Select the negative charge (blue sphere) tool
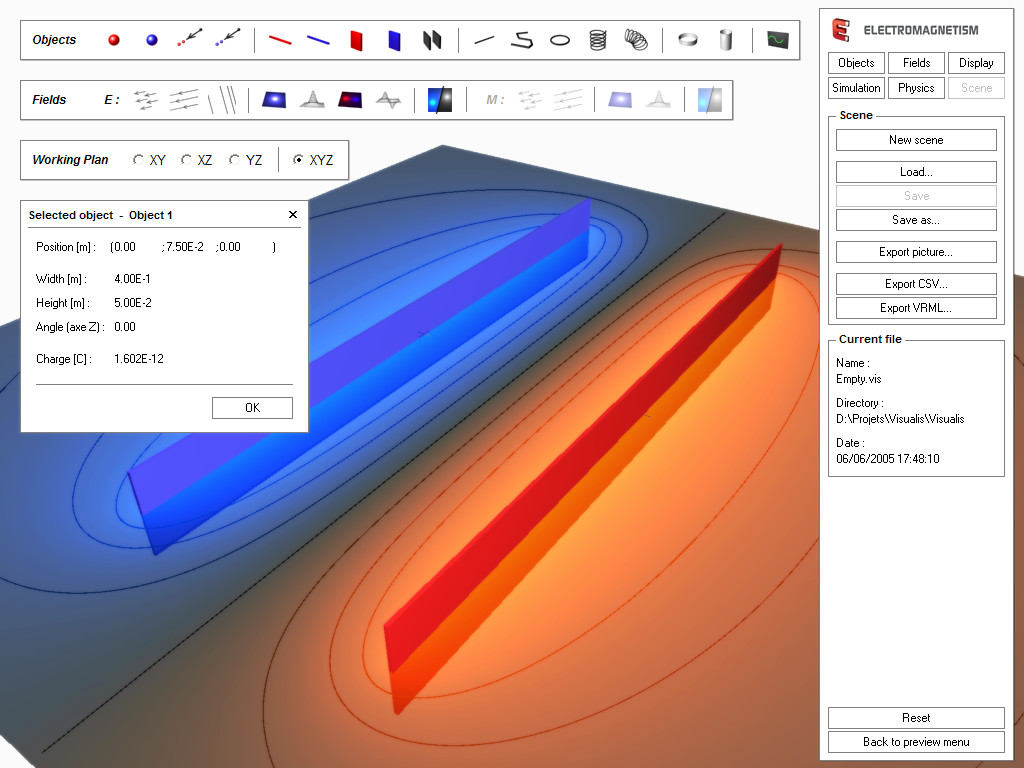 coord(152,40)
